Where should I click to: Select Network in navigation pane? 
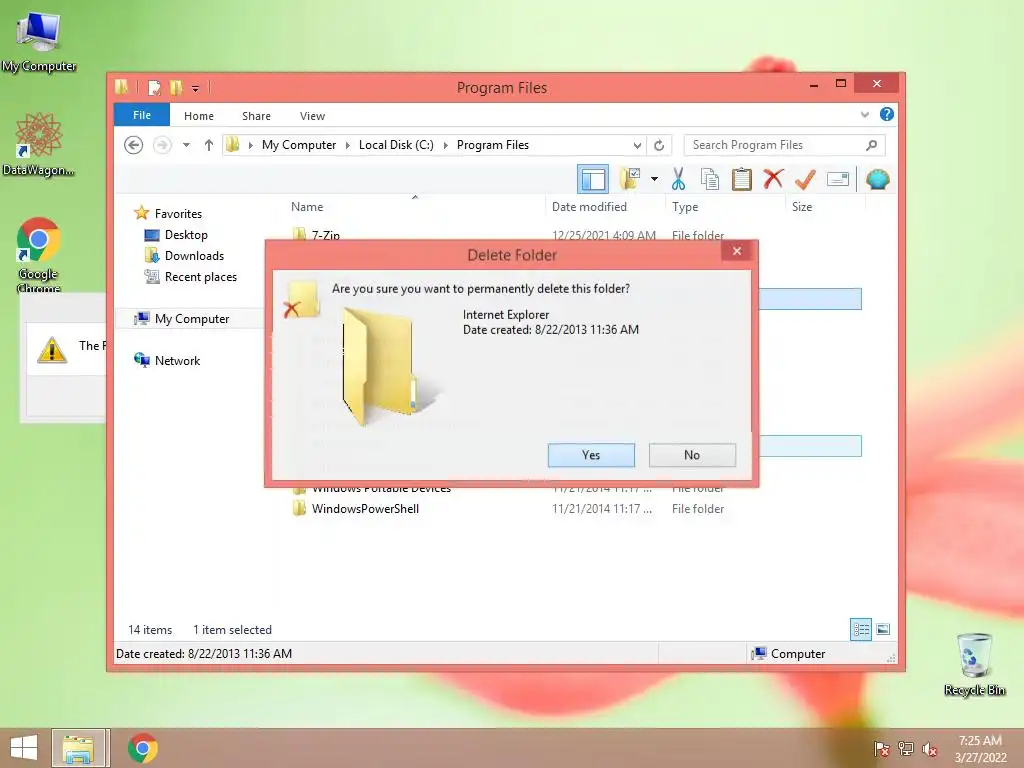click(177, 360)
